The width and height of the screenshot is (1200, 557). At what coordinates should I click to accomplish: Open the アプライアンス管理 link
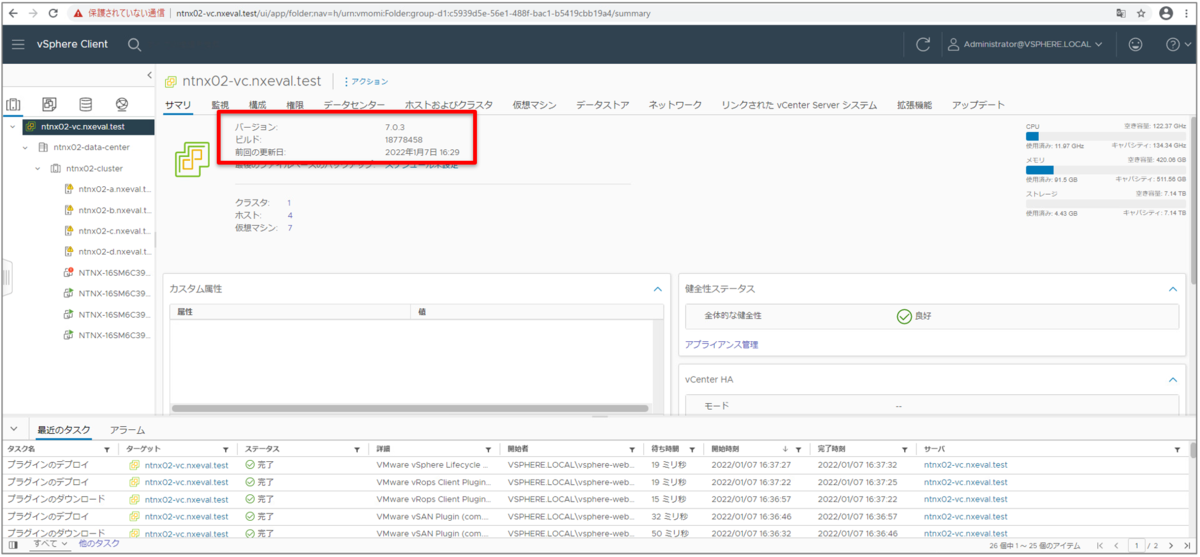point(721,345)
